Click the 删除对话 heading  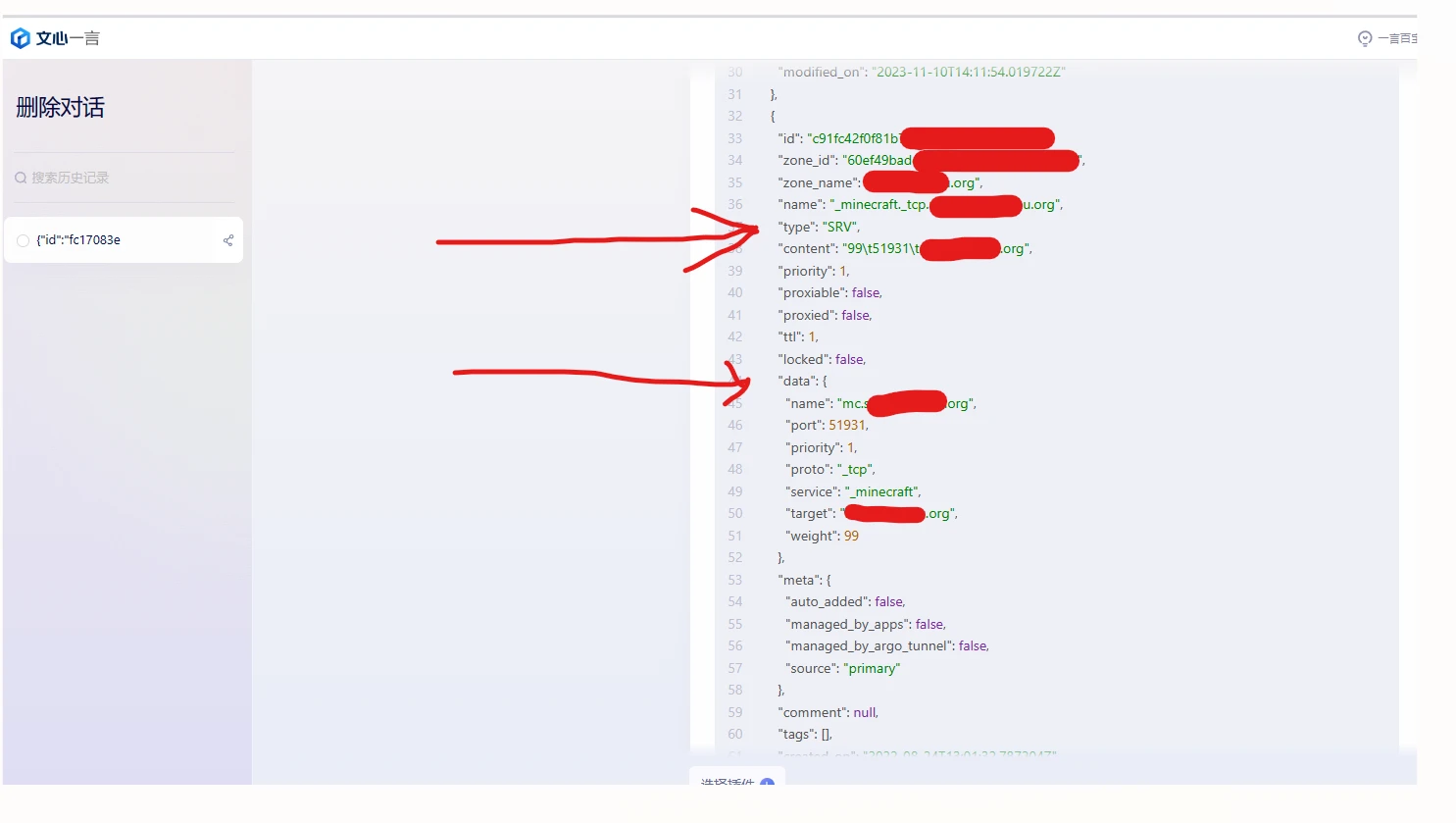click(61, 107)
